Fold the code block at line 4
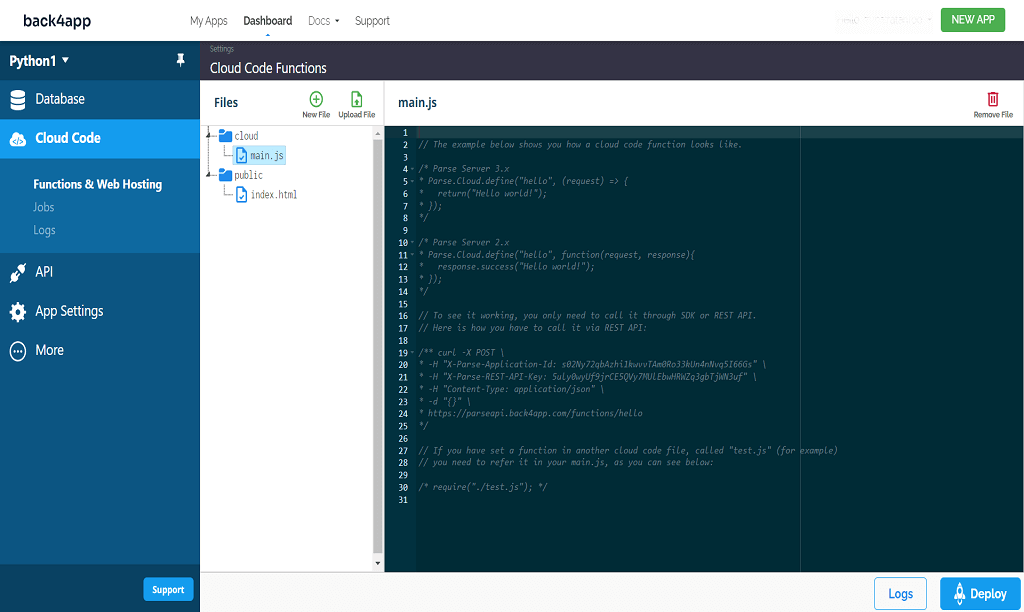 point(412,169)
